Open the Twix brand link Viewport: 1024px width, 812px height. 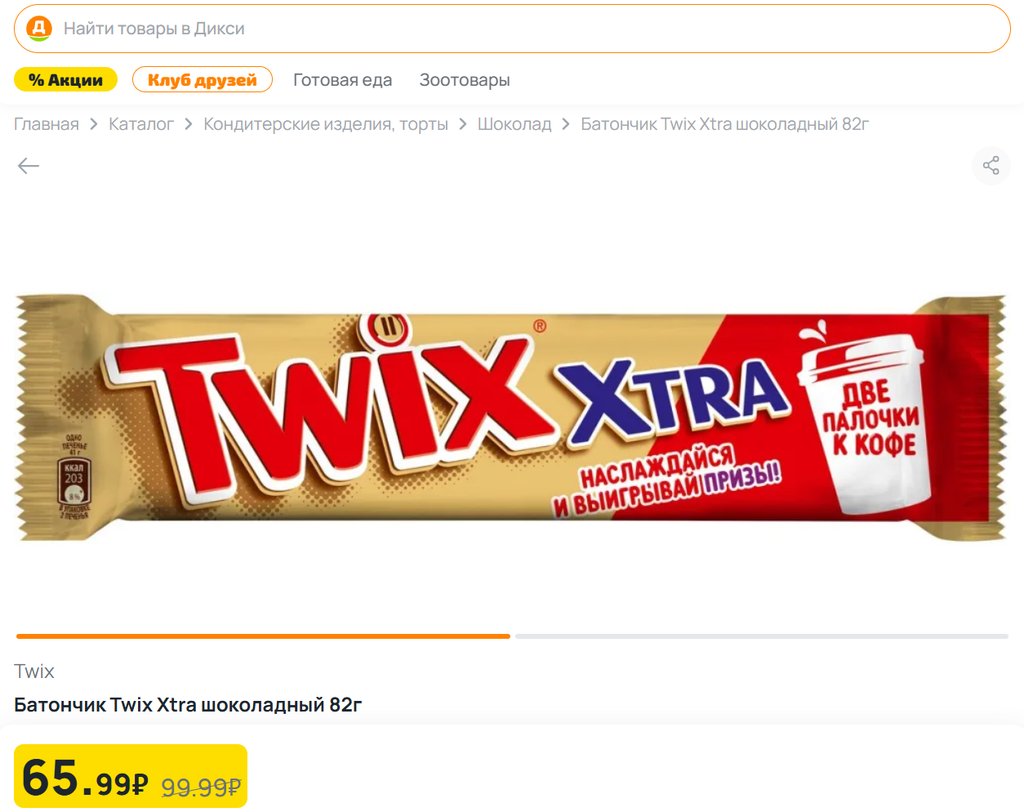click(34, 672)
